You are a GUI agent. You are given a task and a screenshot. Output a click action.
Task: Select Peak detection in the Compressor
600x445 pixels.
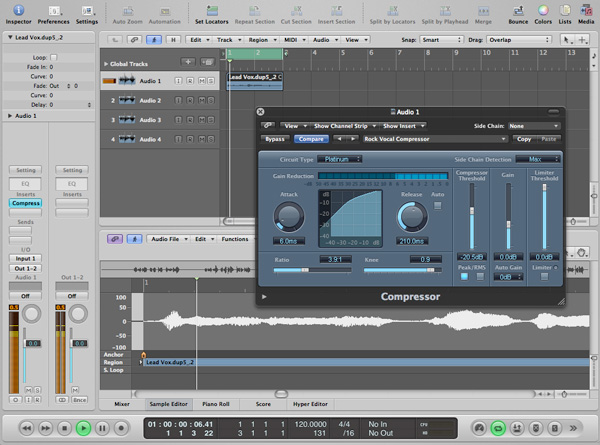[x=464, y=277]
